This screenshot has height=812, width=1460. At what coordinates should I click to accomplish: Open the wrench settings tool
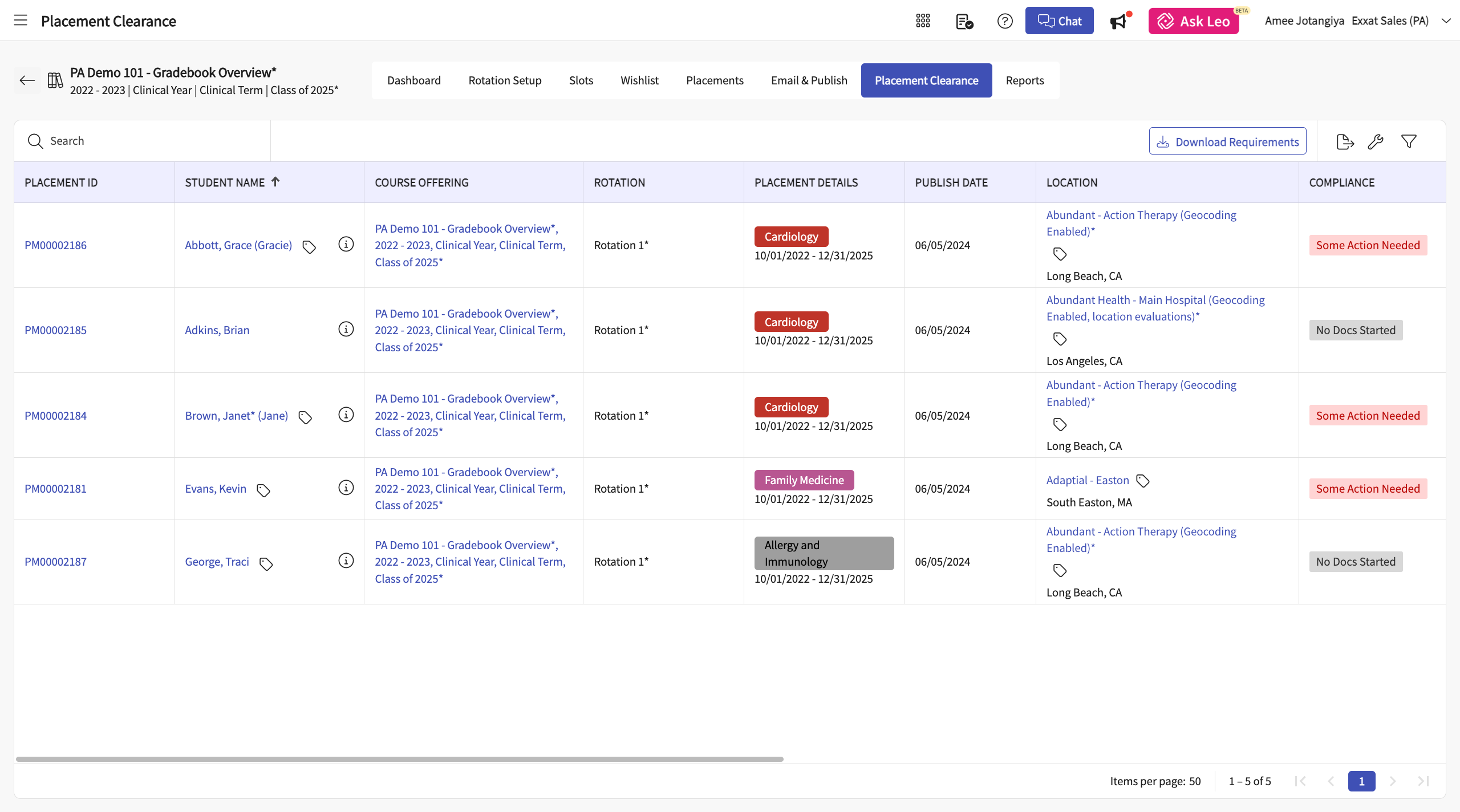[1376, 141]
